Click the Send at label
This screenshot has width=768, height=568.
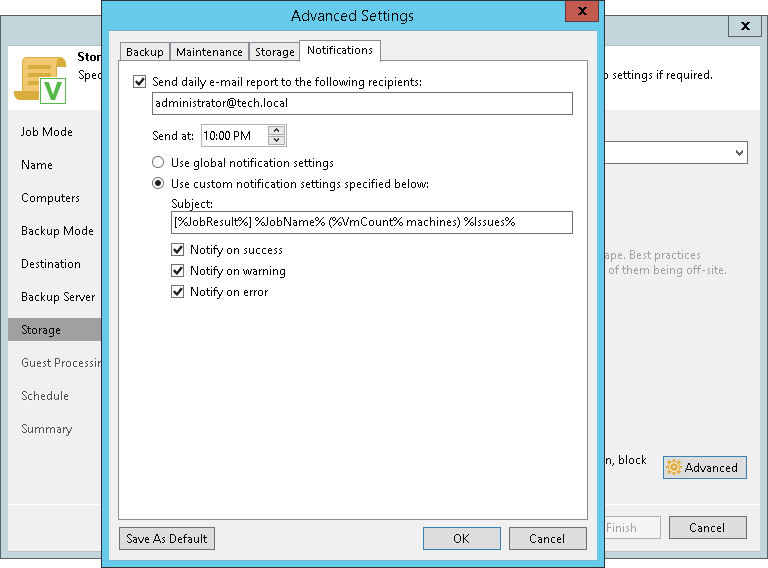click(173, 136)
